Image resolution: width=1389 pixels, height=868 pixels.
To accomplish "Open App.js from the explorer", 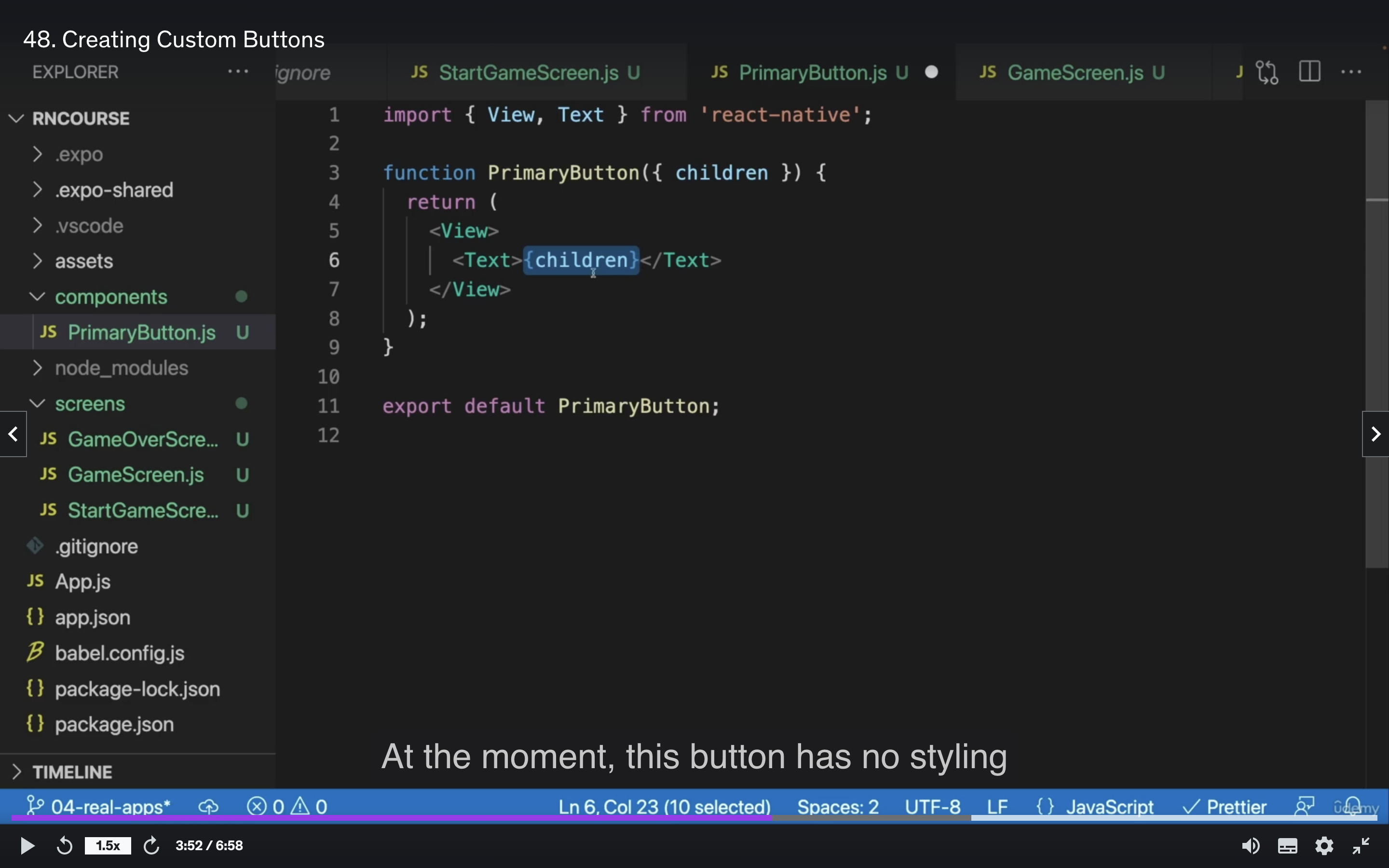I will click(82, 582).
